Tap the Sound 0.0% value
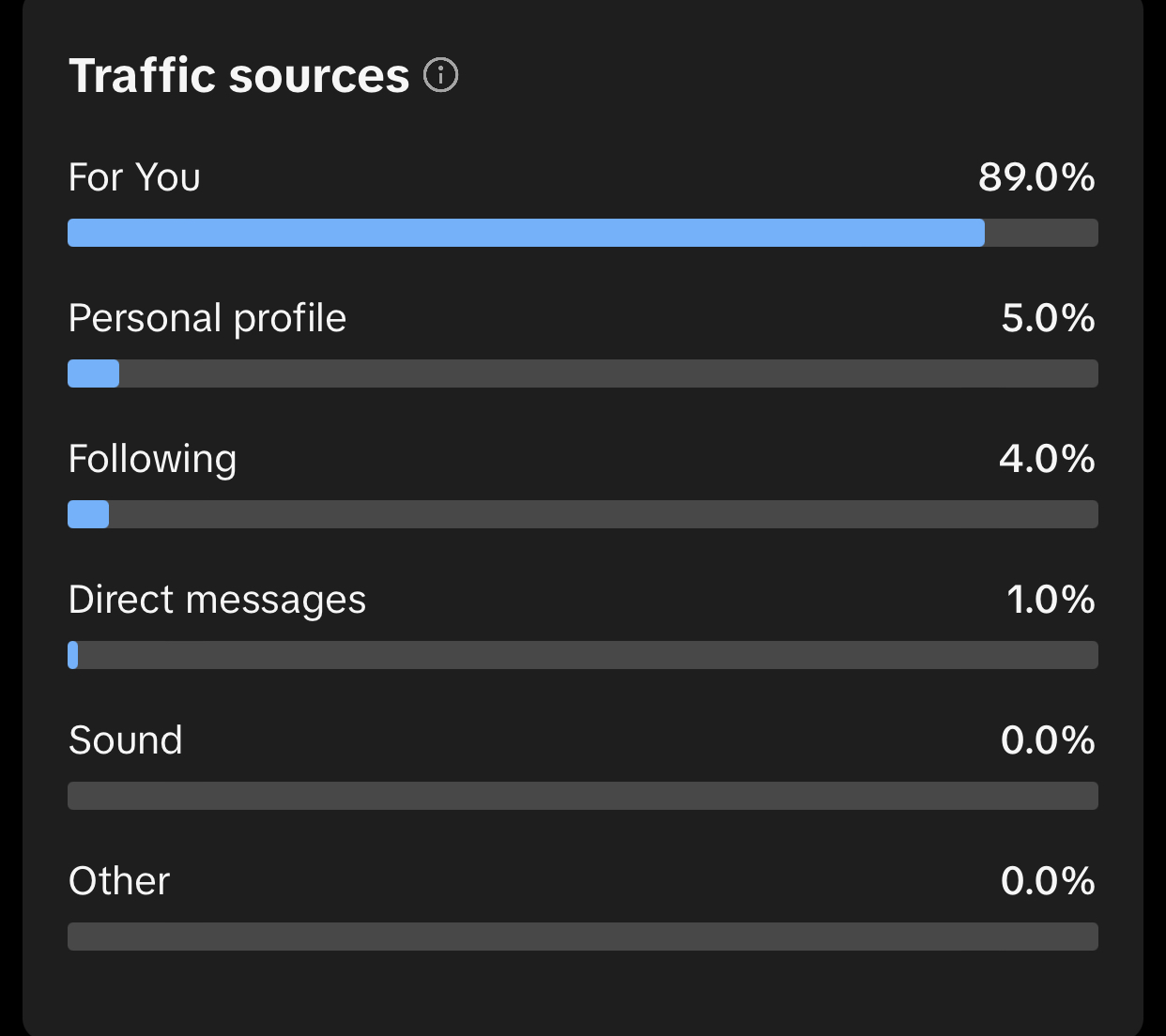The image size is (1166, 1036). (1048, 740)
